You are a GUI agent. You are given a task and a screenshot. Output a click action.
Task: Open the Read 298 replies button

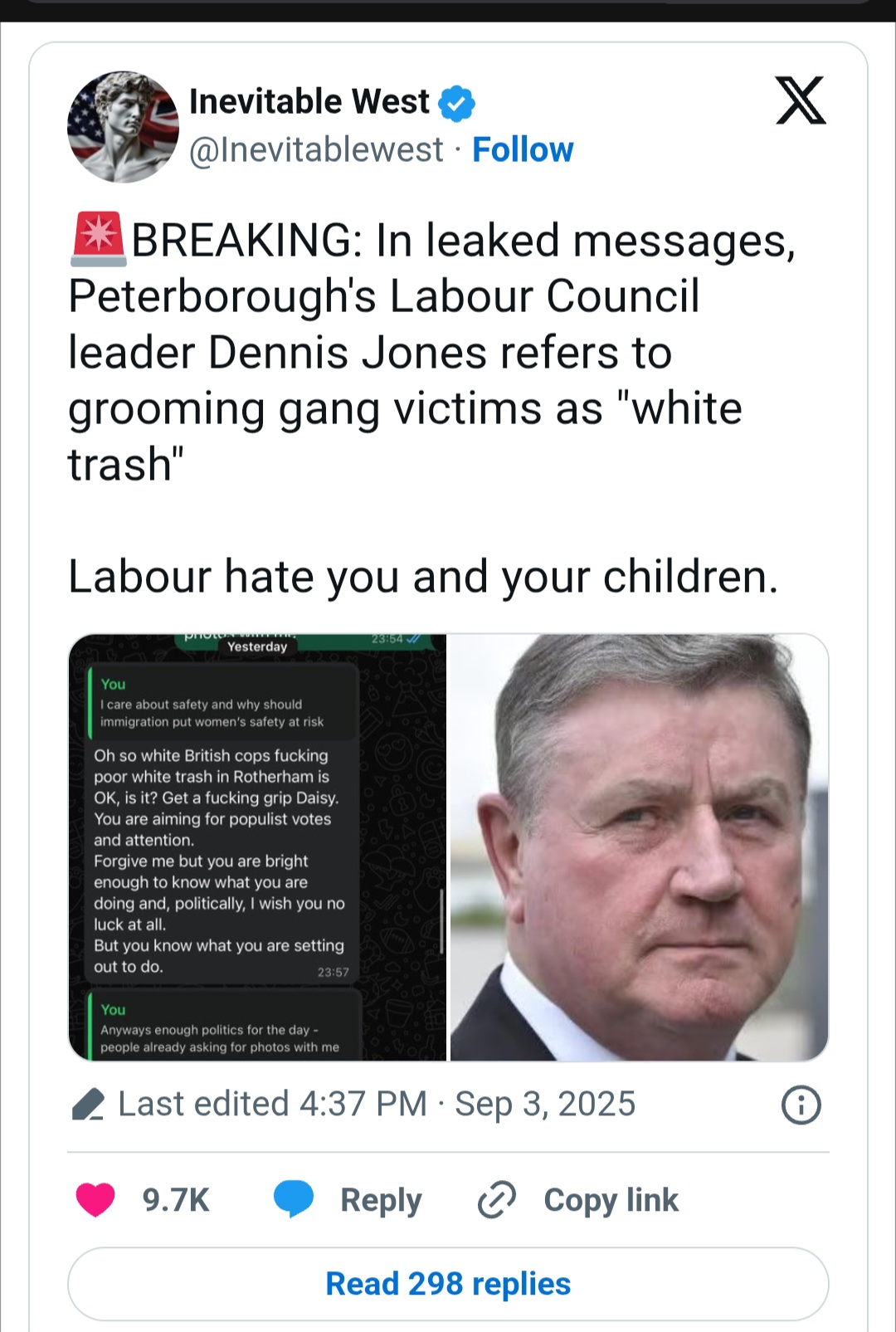(x=448, y=1284)
